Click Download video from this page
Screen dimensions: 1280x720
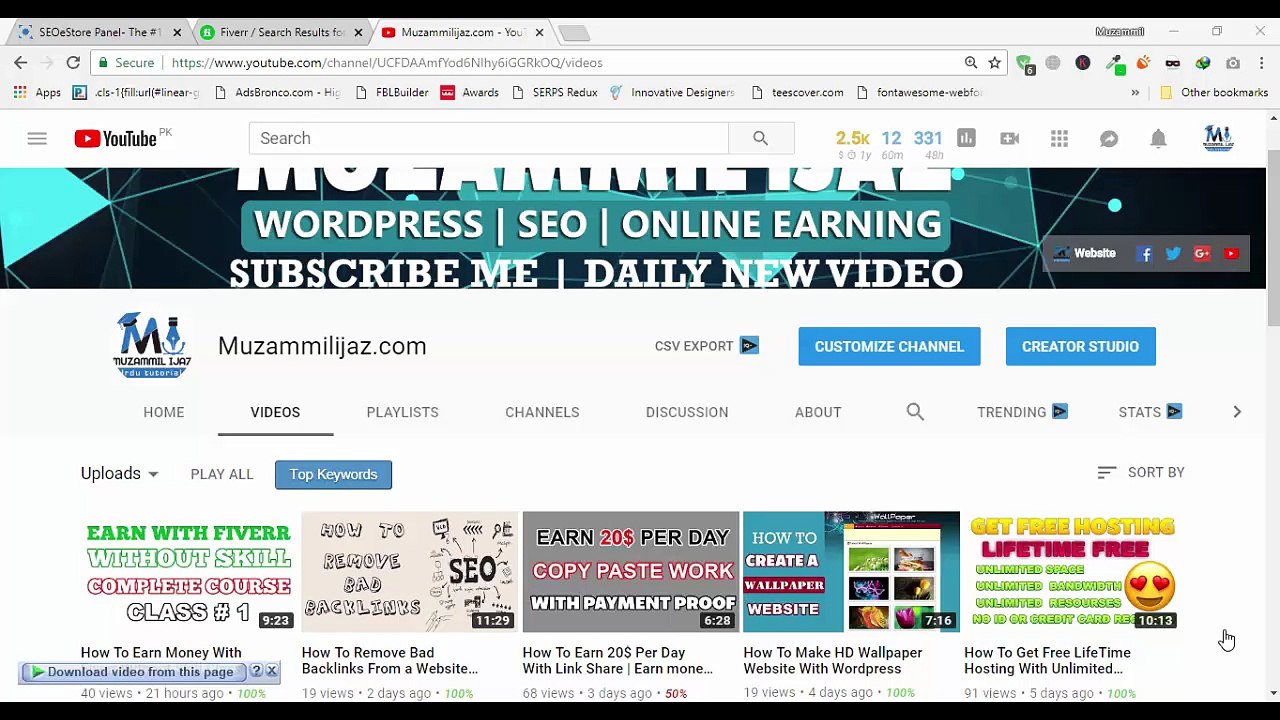(133, 672)
